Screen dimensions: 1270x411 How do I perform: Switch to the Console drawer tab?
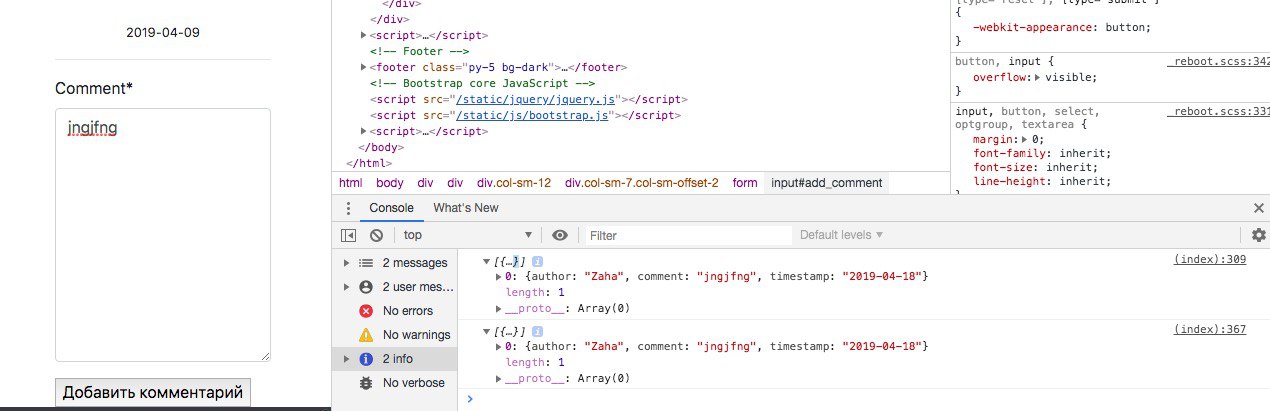[x=391, y=208]
